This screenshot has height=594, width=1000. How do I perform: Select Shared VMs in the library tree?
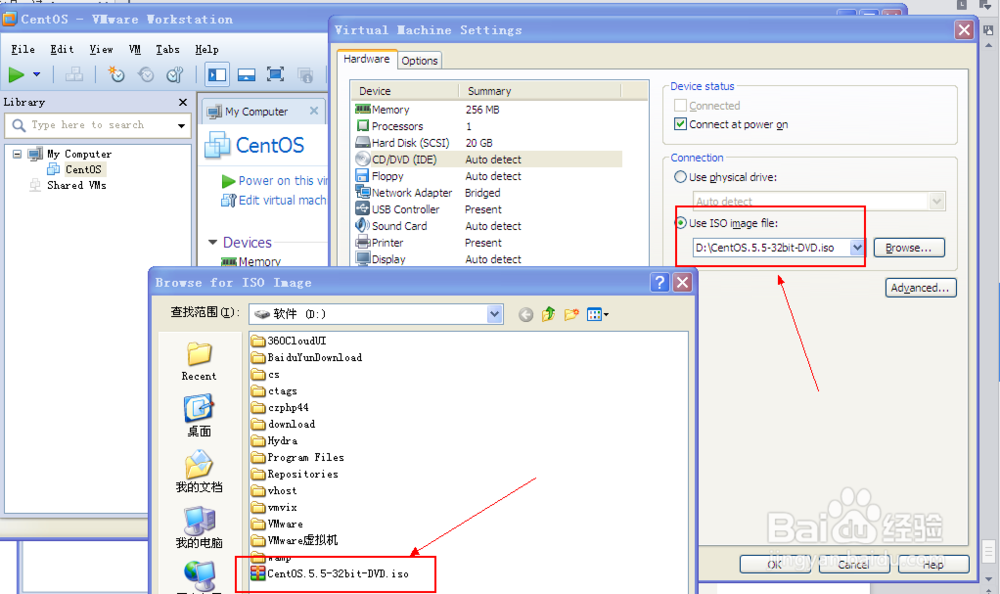(x=76, y=185)
